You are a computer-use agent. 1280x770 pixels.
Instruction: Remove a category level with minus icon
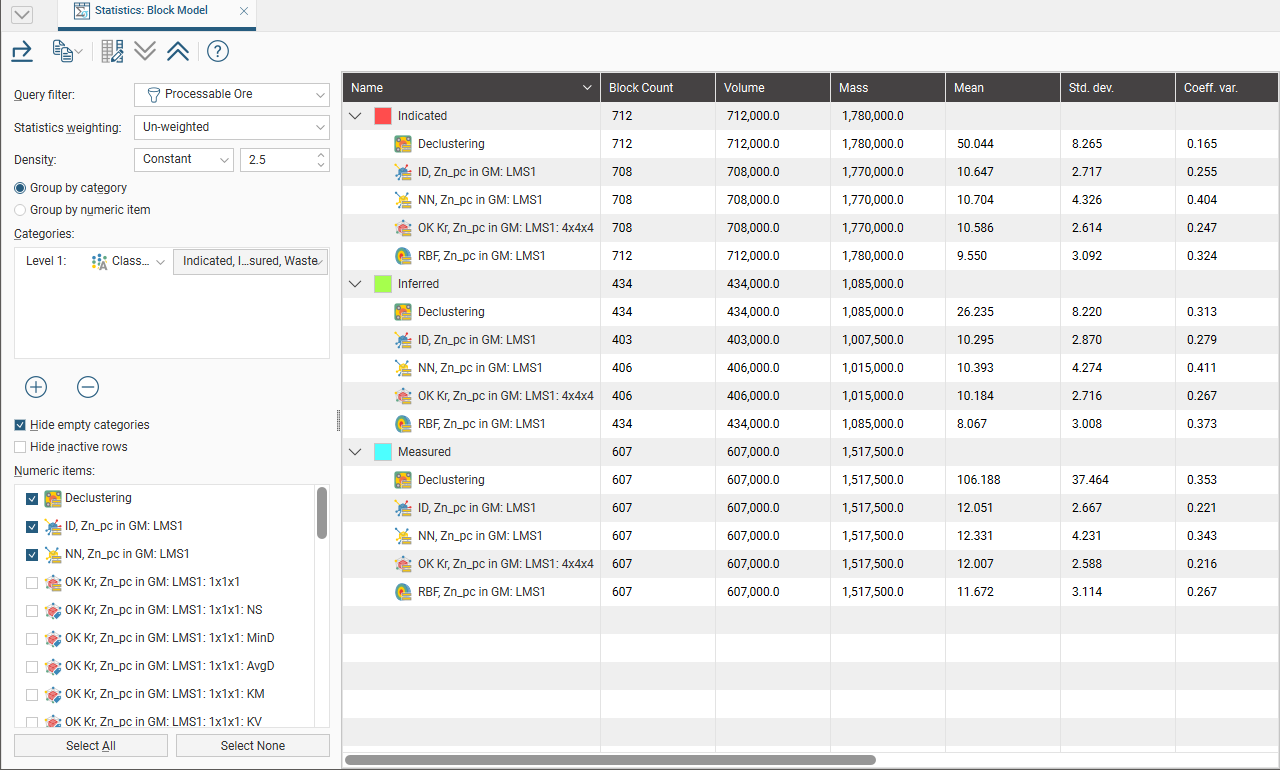(x=88, y=387)
